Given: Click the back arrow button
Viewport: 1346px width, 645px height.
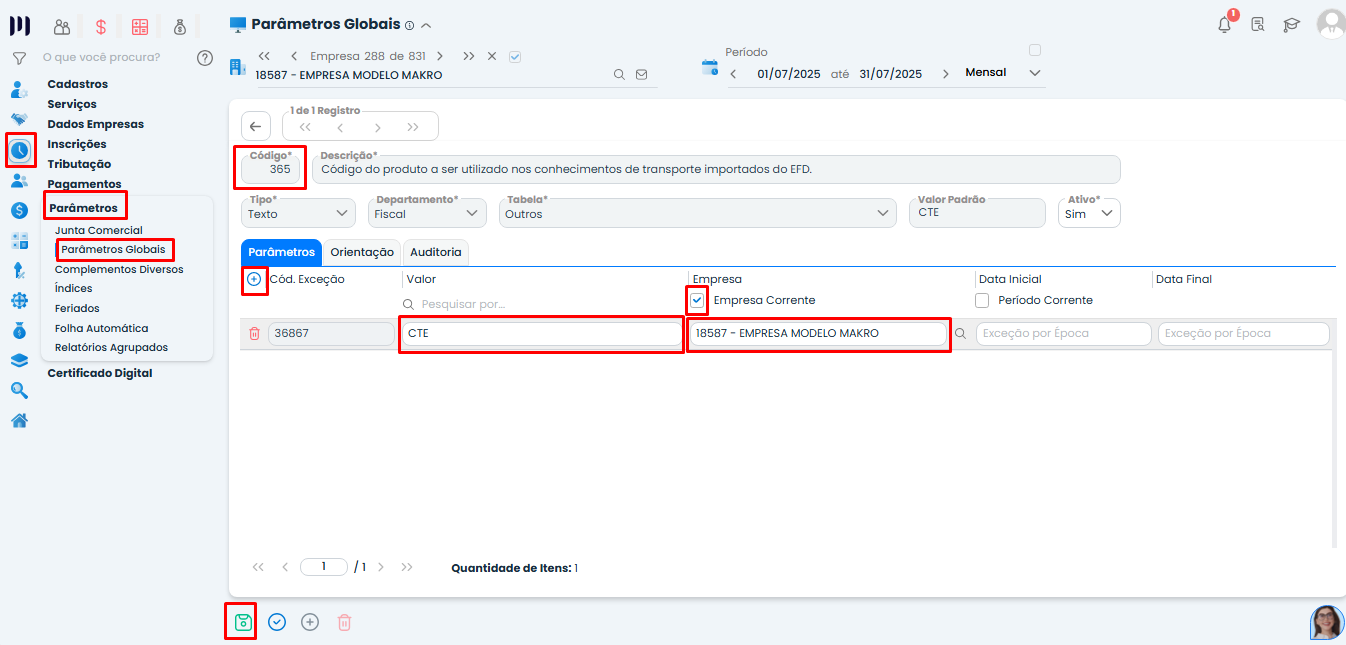Looking at the screenshot, I should [255, 126].
